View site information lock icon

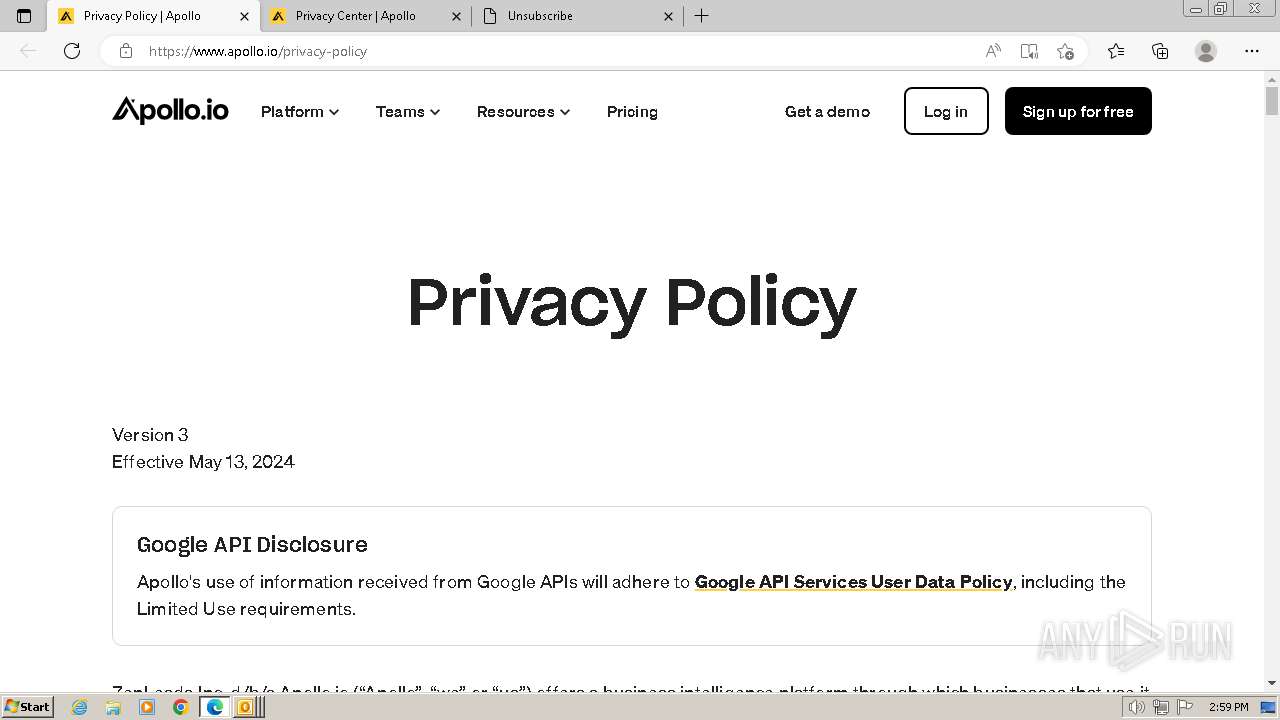point(126,51)
